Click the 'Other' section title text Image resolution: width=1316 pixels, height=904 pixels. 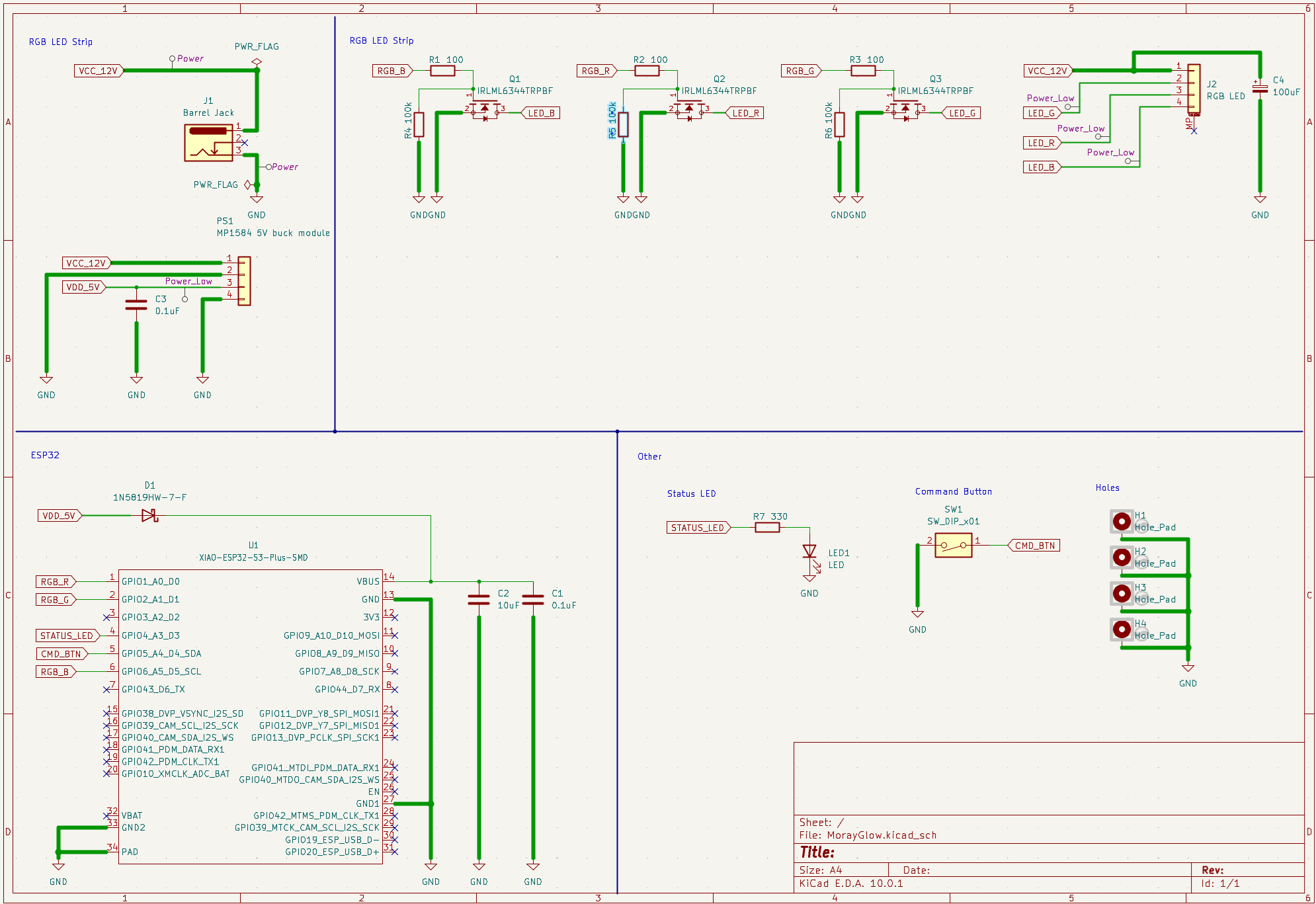point(649,456)
